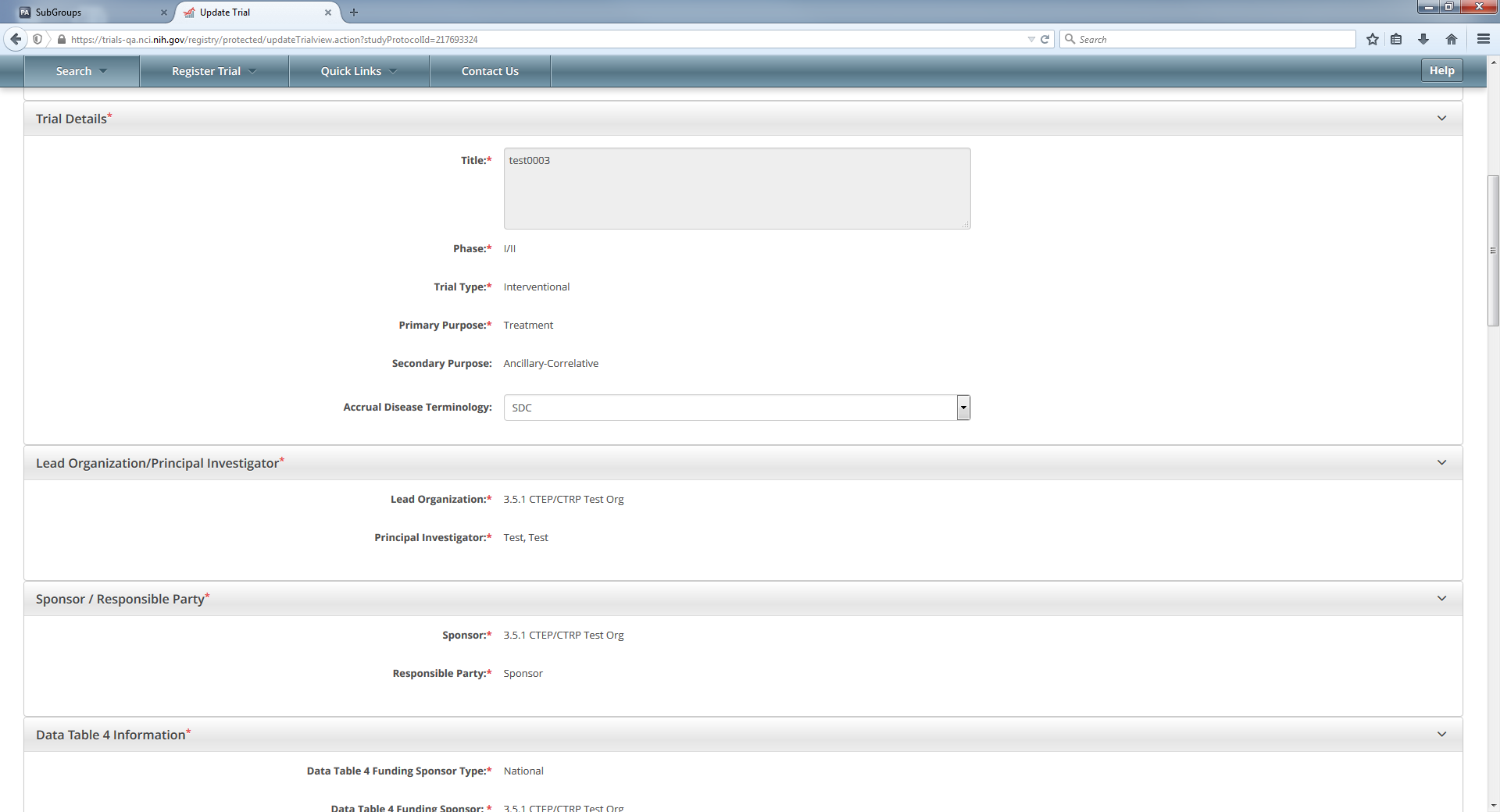
Task: Open a new browser tab
Action: pyautogui.click(x=354, y=12)
